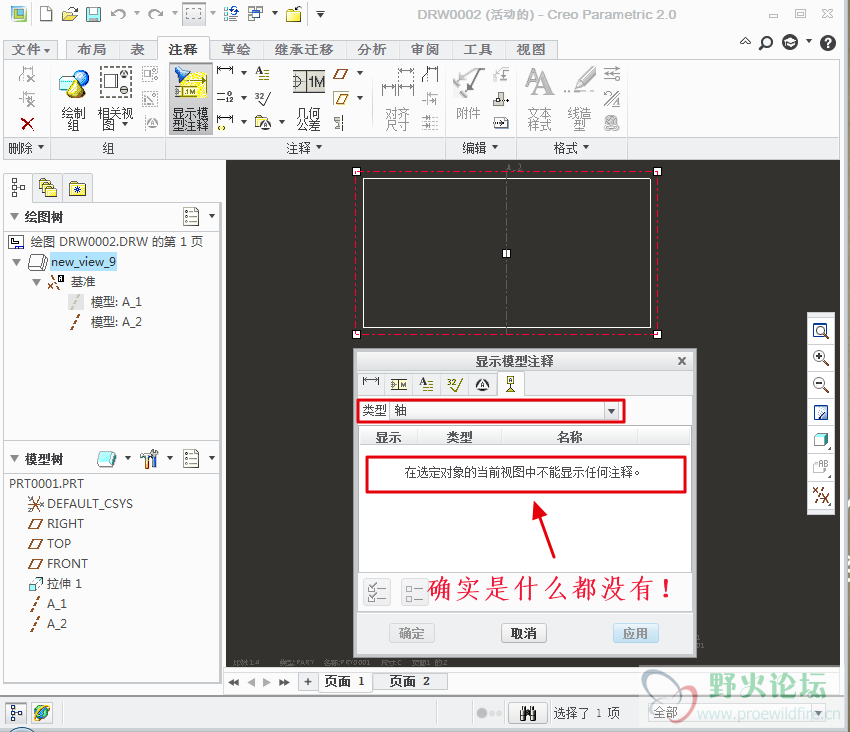Switch to the 分析 ribbon tab
Viewport: 850px width, 732px height.
click(371, 49)
